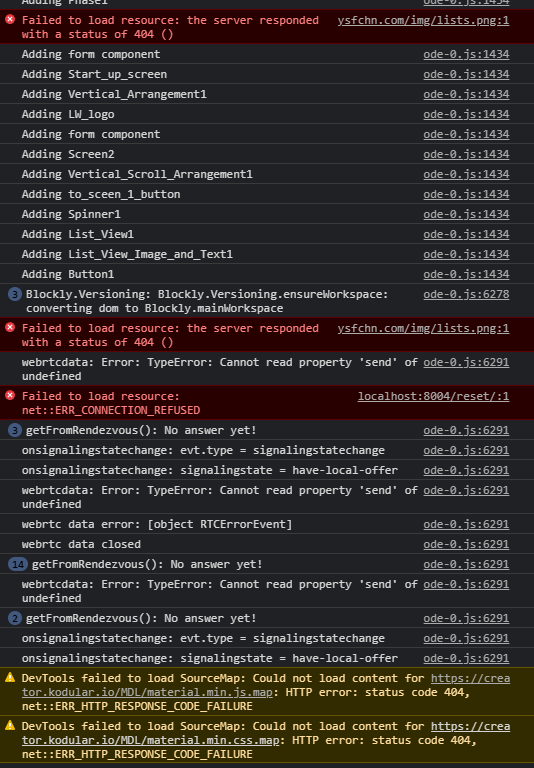Open source link for Adding List_View_Image_and_Text1
534x768 pixels.
coord(466,254)
